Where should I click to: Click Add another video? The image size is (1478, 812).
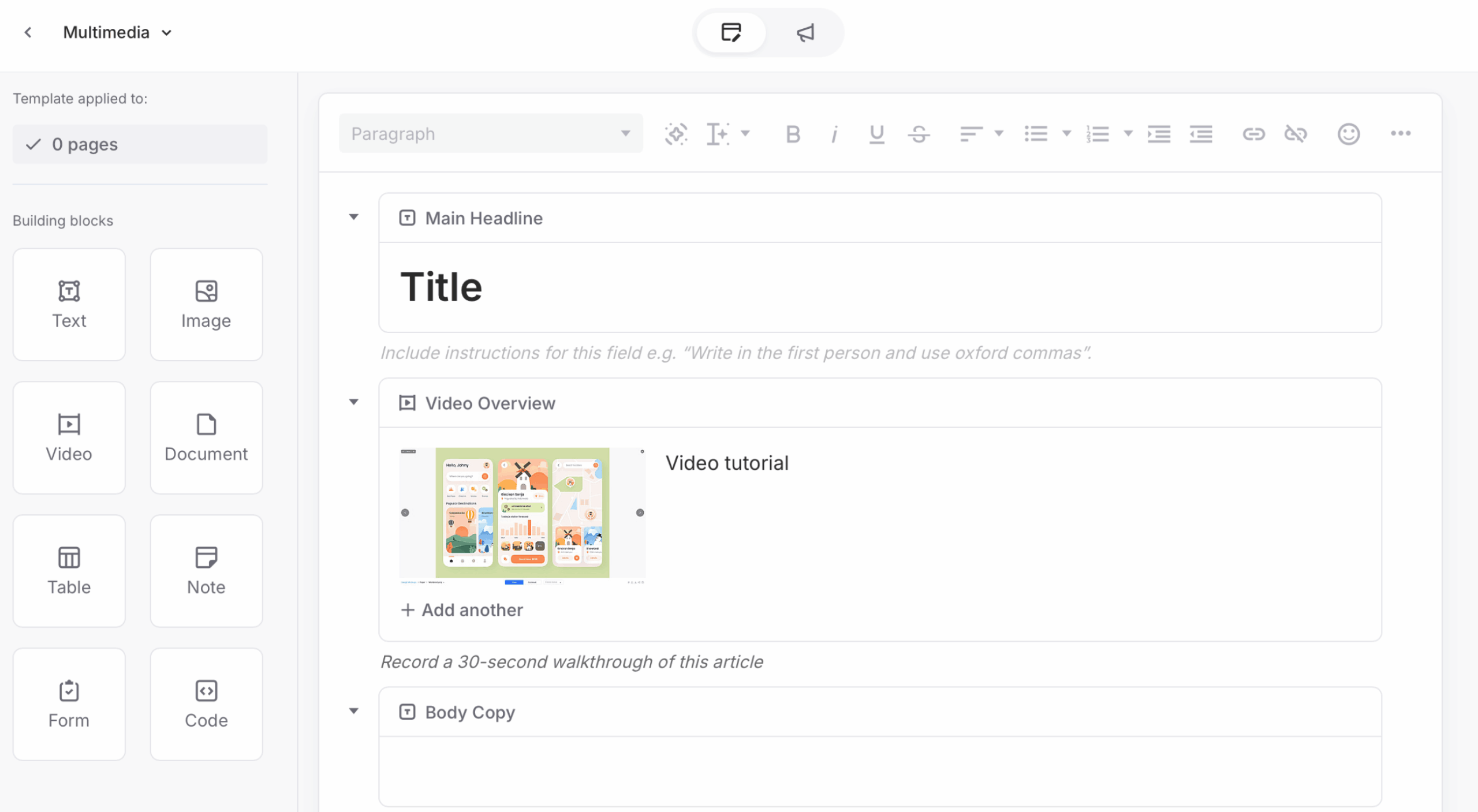click(462, 610)
